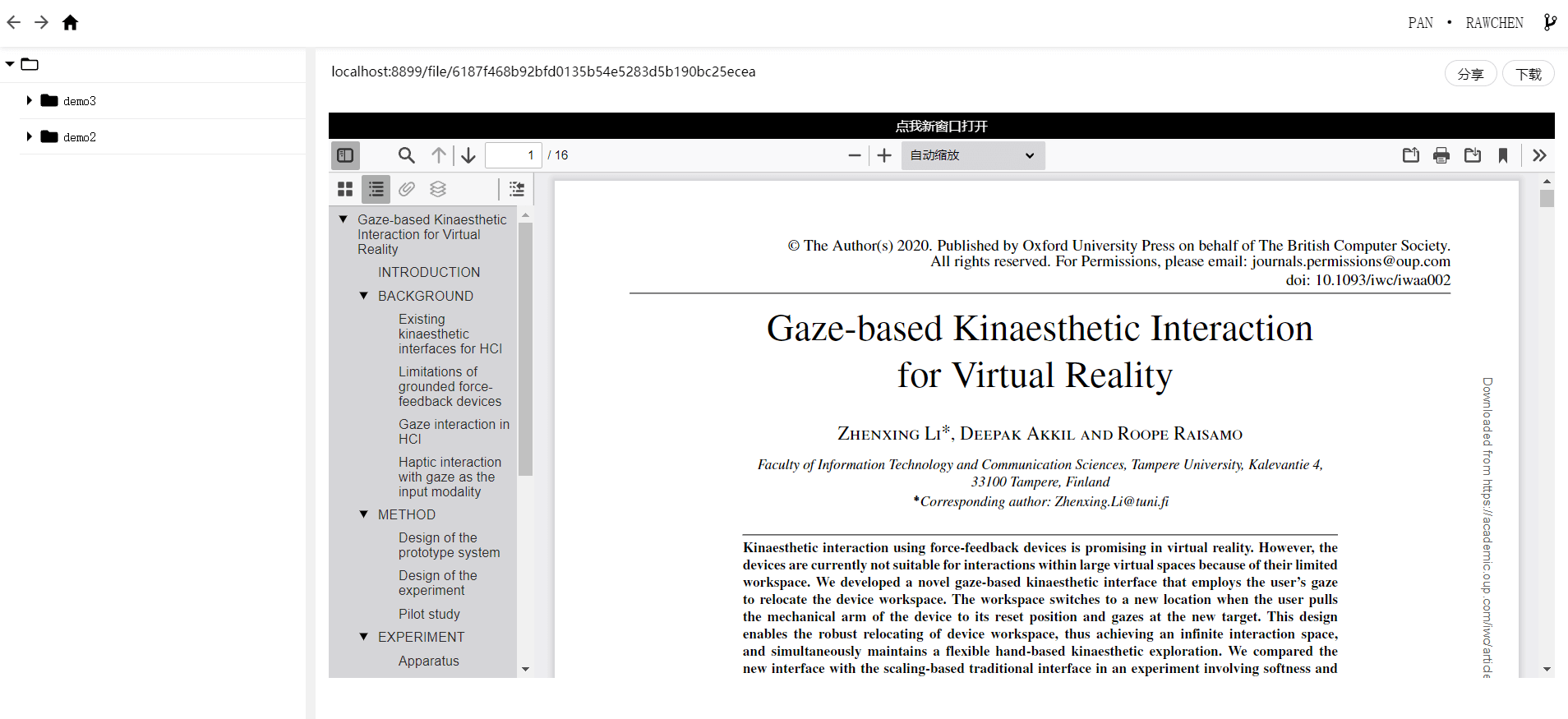Viewport: 1568px width, 719px height.
Task: Go to next PDF page
Action: (x=468, y=154)
